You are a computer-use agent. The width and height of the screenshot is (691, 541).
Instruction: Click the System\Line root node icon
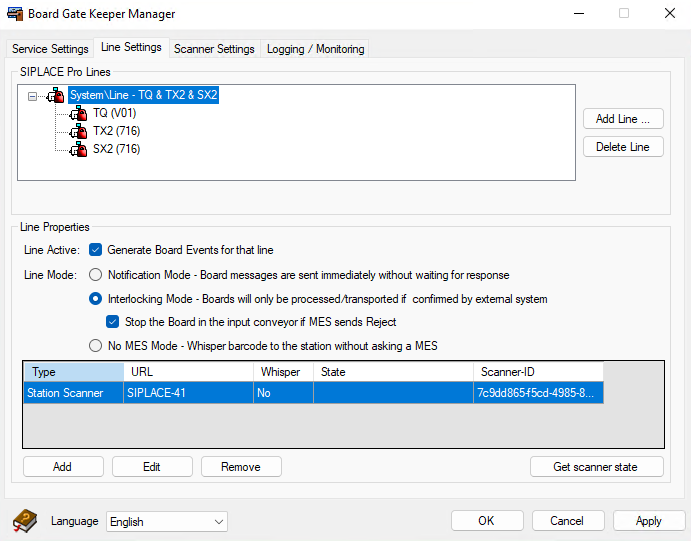[x=56, y=95]
